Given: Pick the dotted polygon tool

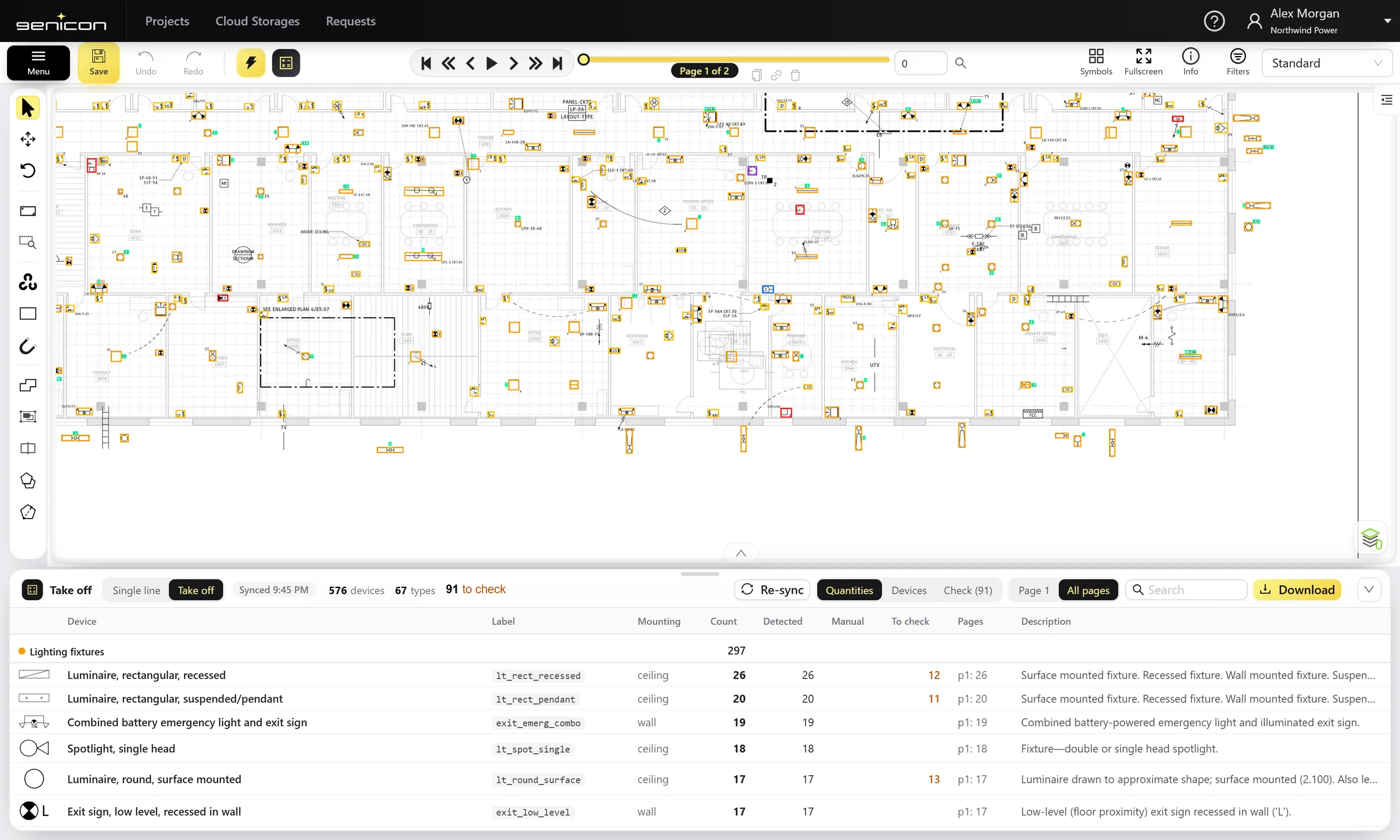Looking at the screenshot, I should pyautogui.click(x=27, y=512).
